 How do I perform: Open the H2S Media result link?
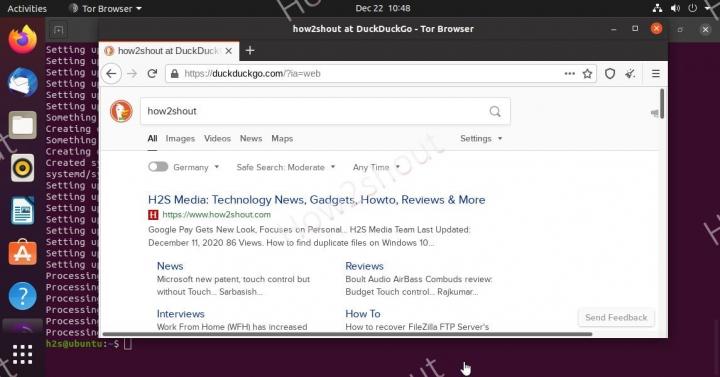(x=316, y=200)
